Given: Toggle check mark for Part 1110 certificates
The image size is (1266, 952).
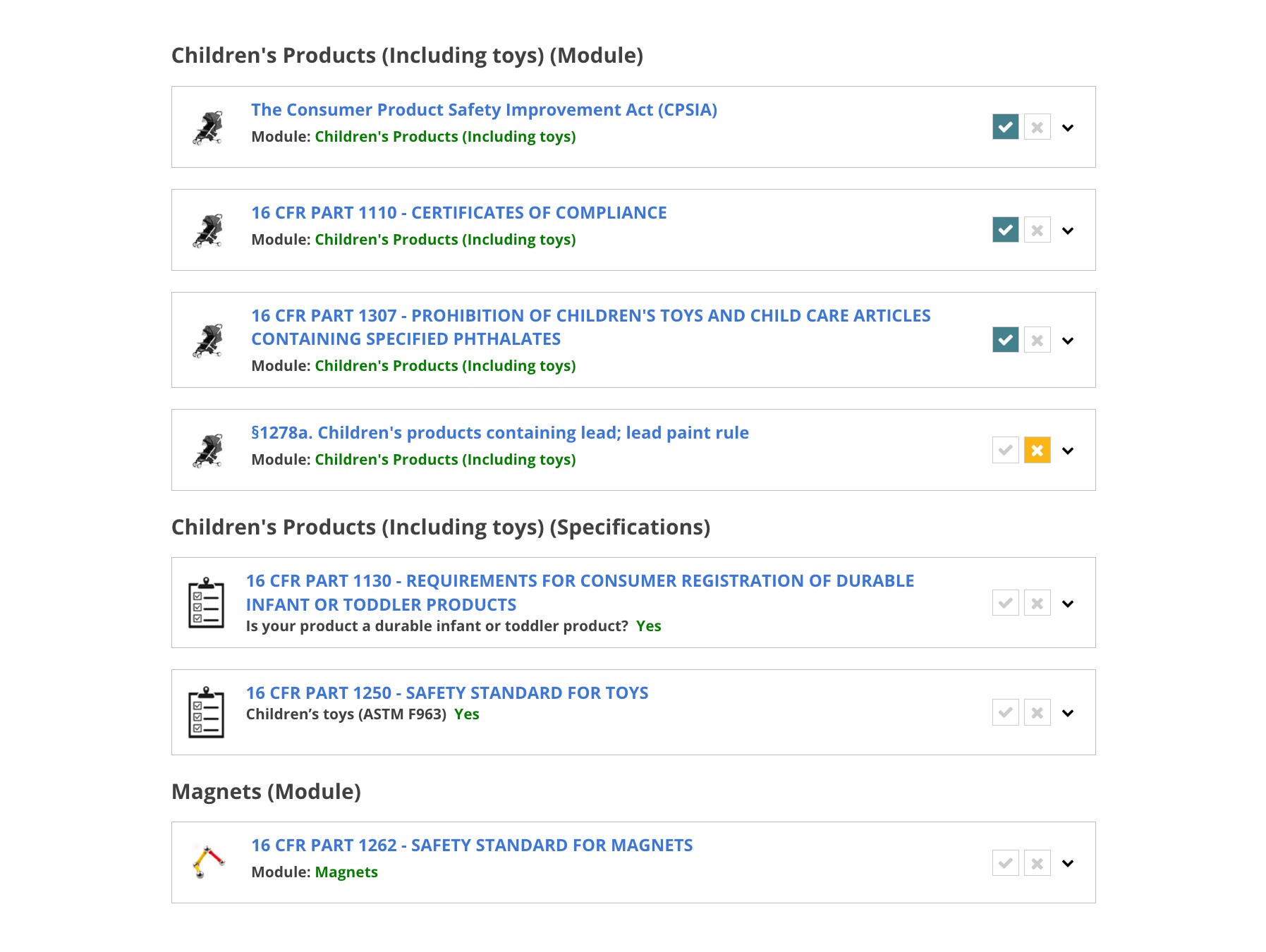Looking at the screenshot, I should pos(1005,230).
